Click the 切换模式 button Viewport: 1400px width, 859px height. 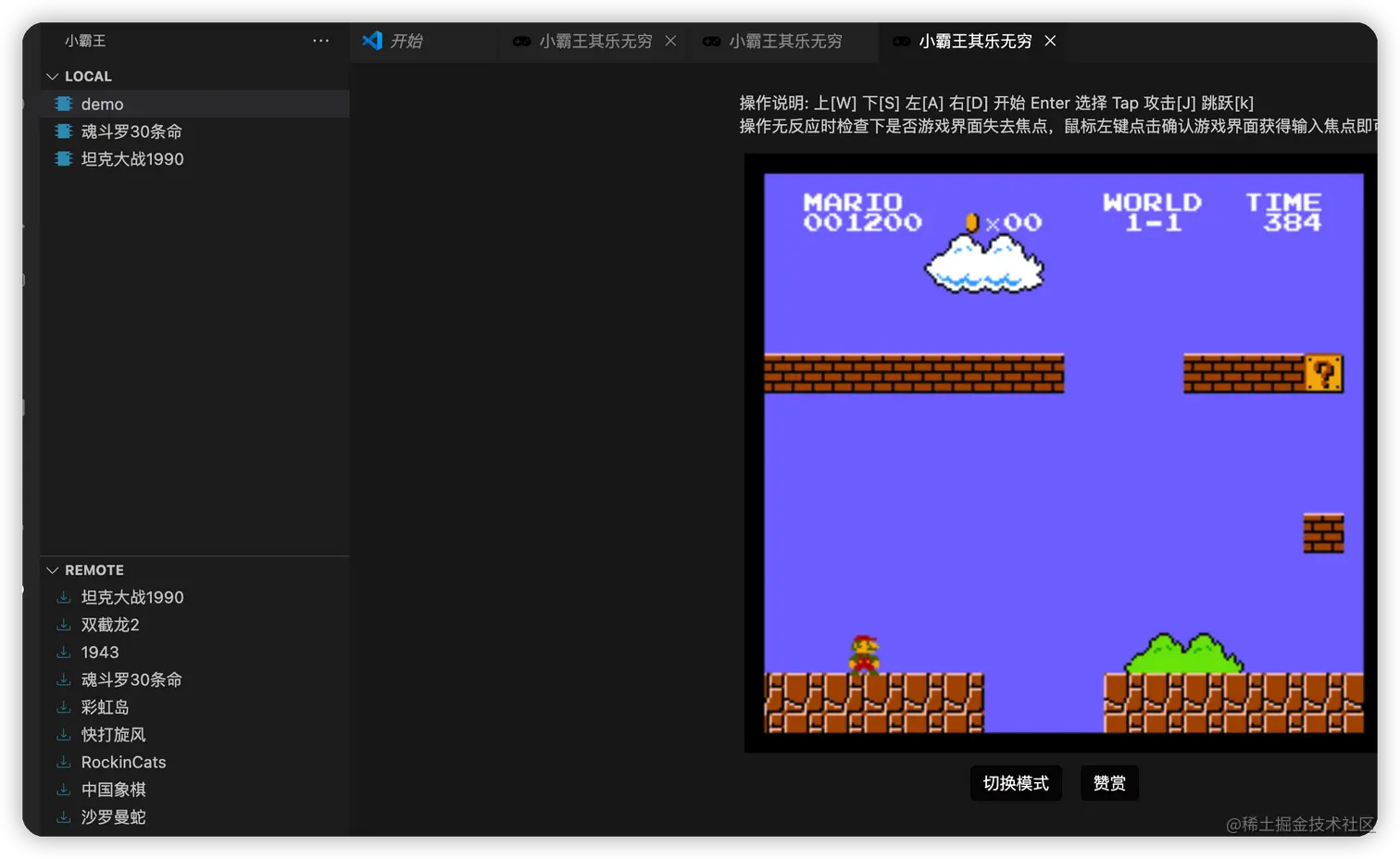coord(1016,783)
